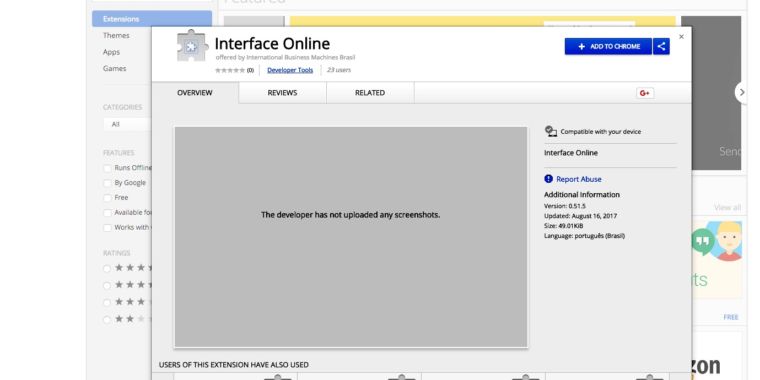This screenshot has width=760, height=380.
Task: Click Version: 0.51.5 text
Action: (565, 206)
